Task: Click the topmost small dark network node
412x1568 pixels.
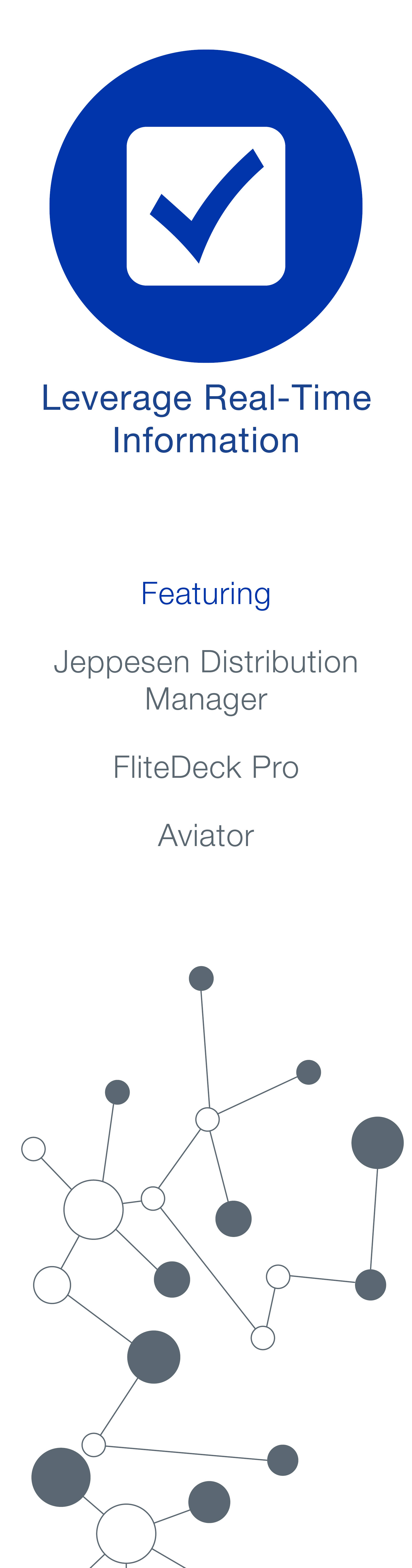Action: pyautogui.click(x=201, y=978)
